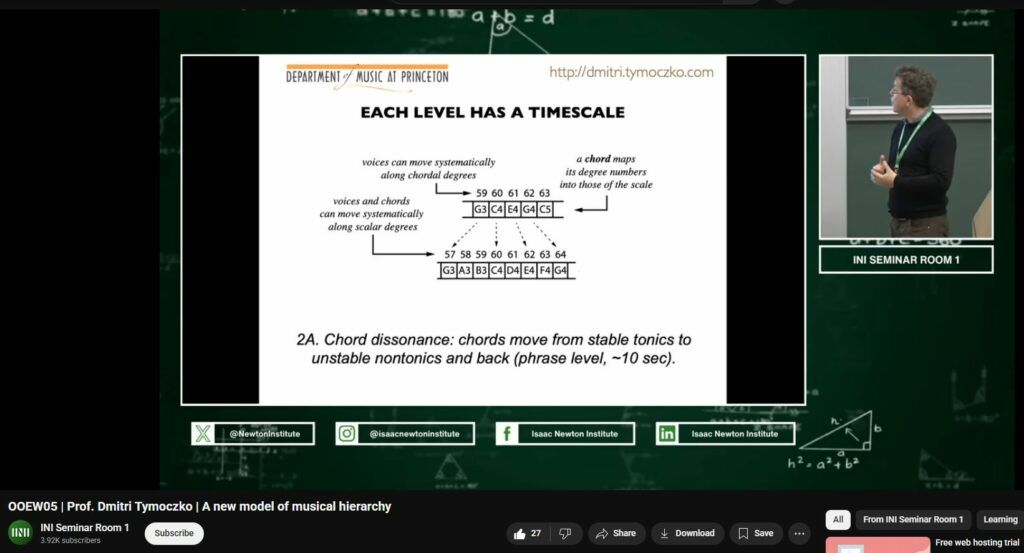Click the Facebook logo in the video overlay
This screenshot has height=553, width=1024.
point(507,433)
